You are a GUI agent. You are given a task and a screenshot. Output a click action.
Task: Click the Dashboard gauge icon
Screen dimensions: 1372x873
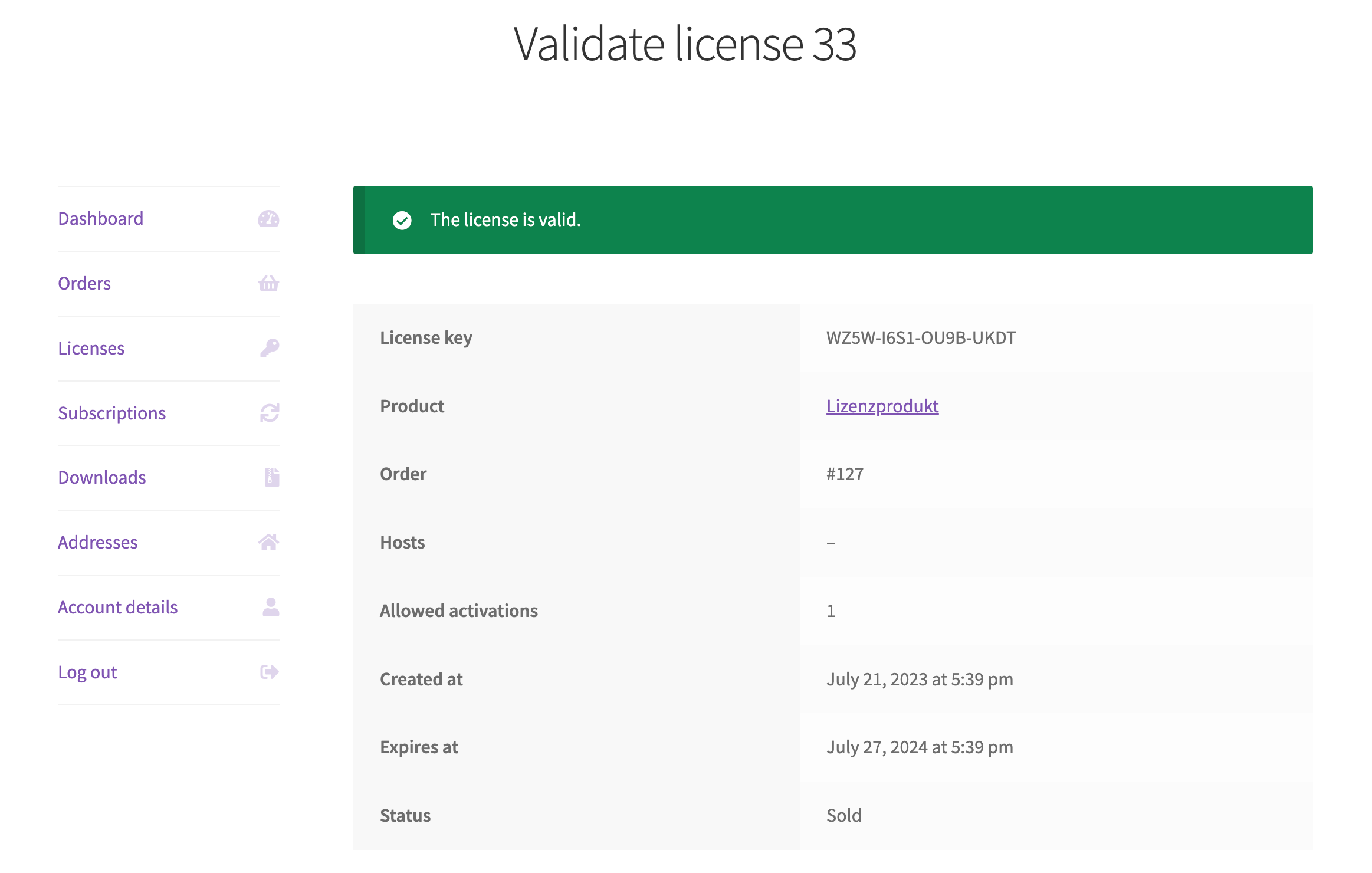click(268, 219)
